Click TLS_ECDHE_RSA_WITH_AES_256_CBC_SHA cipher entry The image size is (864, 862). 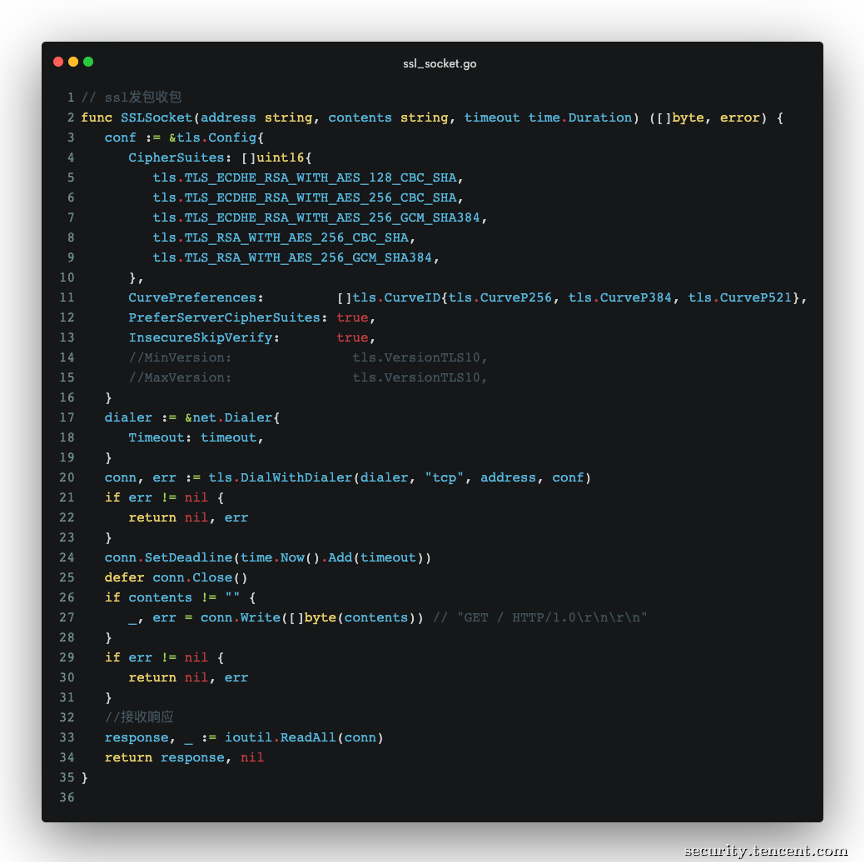[x=305, y=197]
